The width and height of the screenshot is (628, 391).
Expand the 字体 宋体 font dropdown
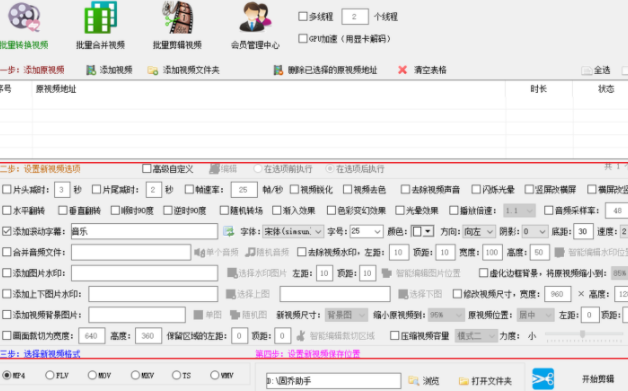tap(293, 232)
